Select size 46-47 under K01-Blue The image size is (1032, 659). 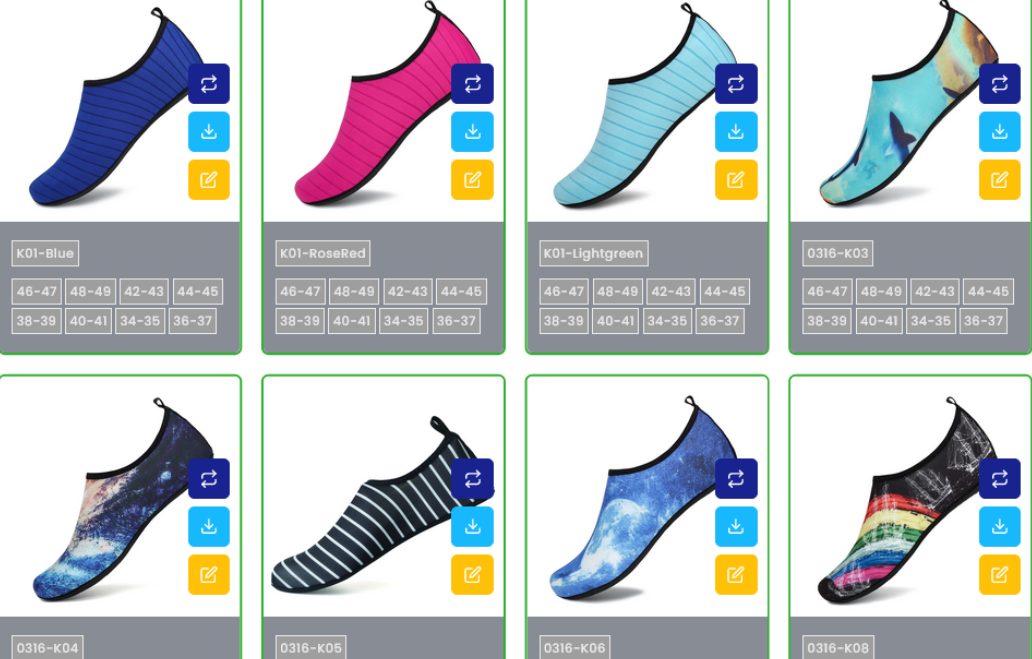click(37, 292)
